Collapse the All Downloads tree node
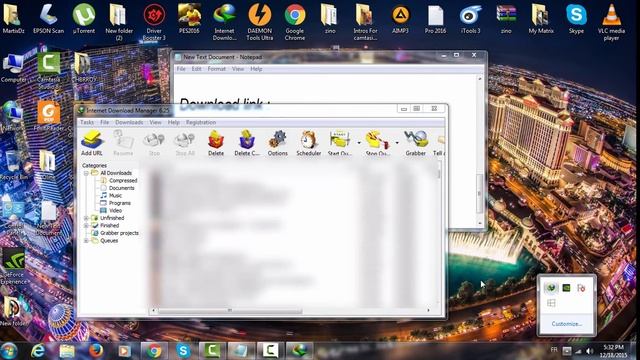Screen dimensions: 640x360 86,173
